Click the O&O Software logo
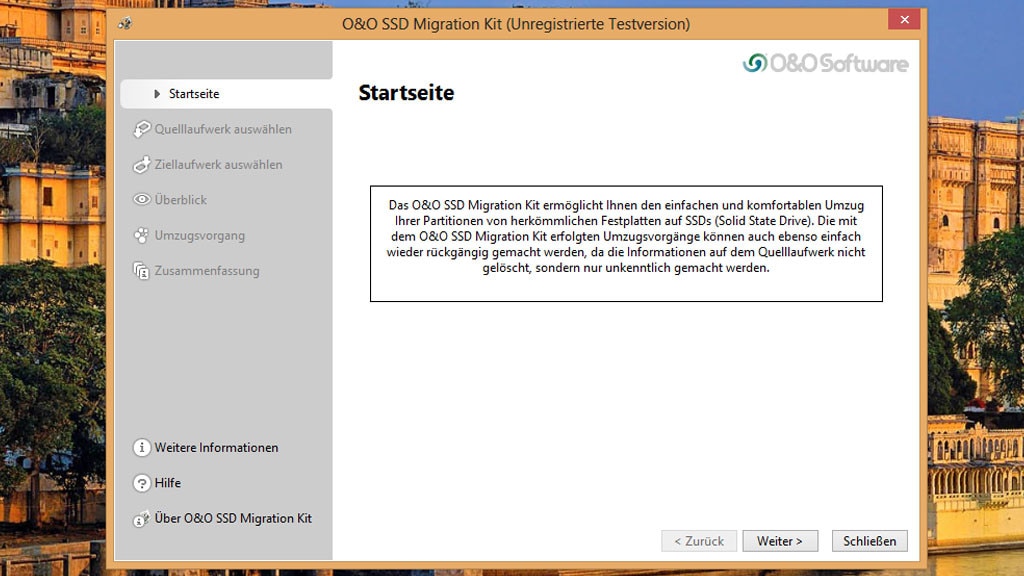The width and height of the screenshot is (1024, 576). point(825,63)
